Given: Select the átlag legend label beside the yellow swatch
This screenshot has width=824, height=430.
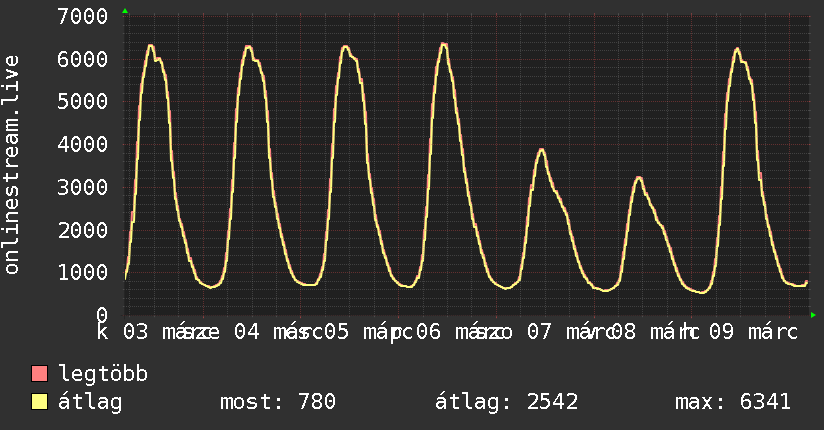Looking at the screenshot, I should point(90,402).
